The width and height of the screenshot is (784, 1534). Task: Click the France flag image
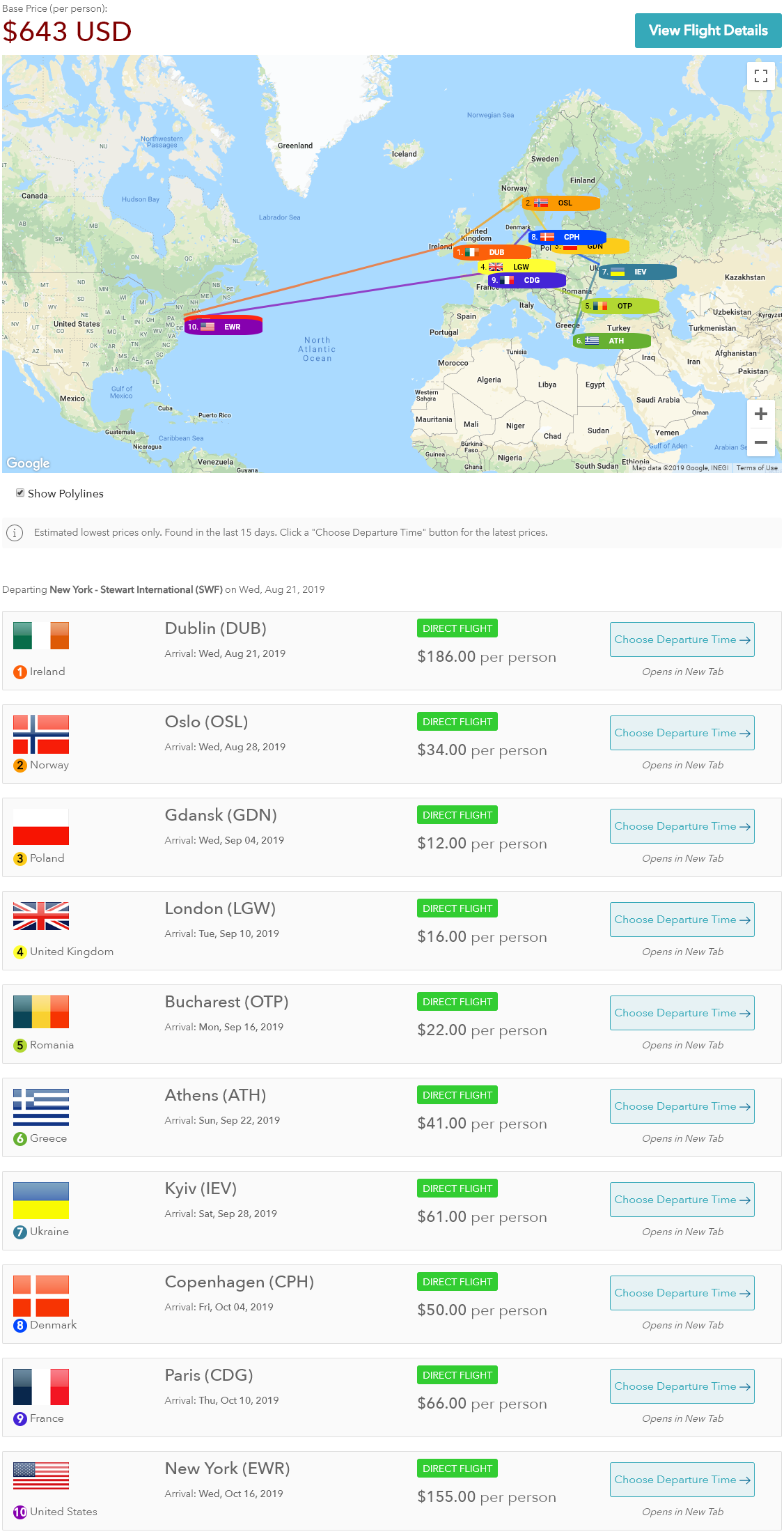pyautogui.click(x=41, y=1386)
